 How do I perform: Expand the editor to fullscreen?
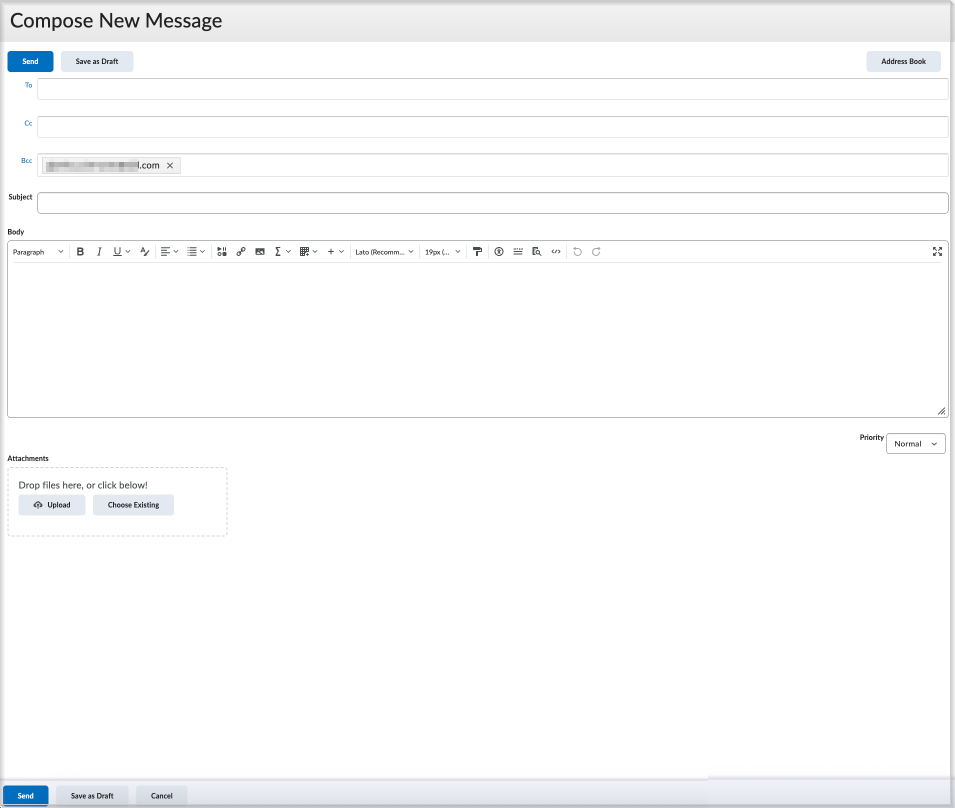click(937, 251)
